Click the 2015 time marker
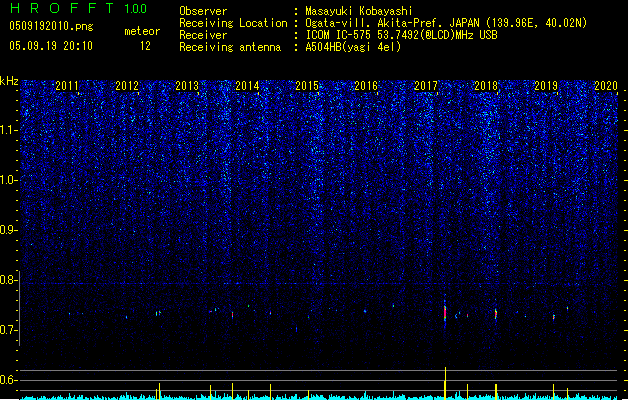This screenshot has height=400, width=629. (x=307, y=86)
